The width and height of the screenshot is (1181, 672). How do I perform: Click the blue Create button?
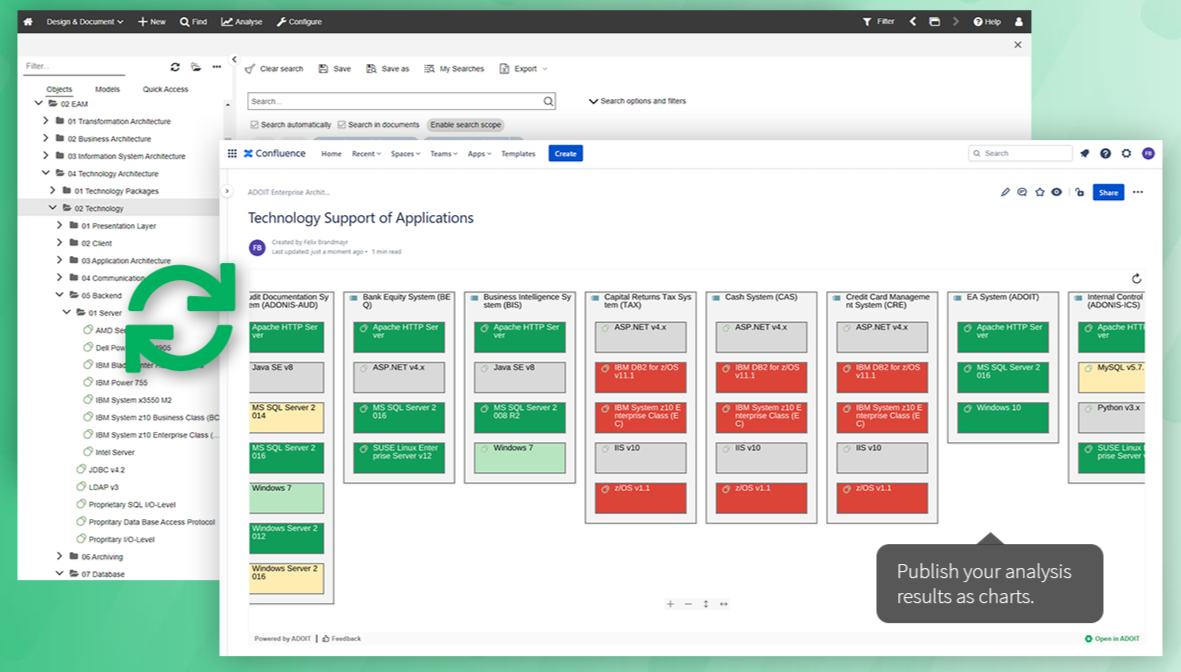pyautogui.click(x=565, y=154)
